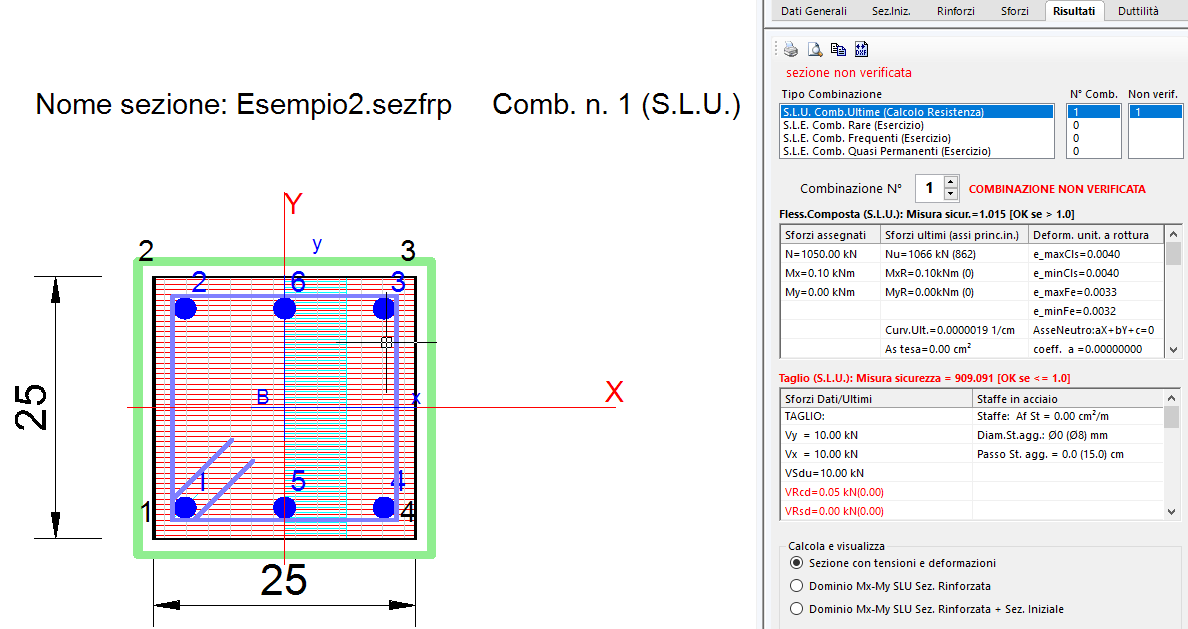The image size is (1188, 629).
Task: Select the Risultati tab
Action: click(x=1074, y=11)
